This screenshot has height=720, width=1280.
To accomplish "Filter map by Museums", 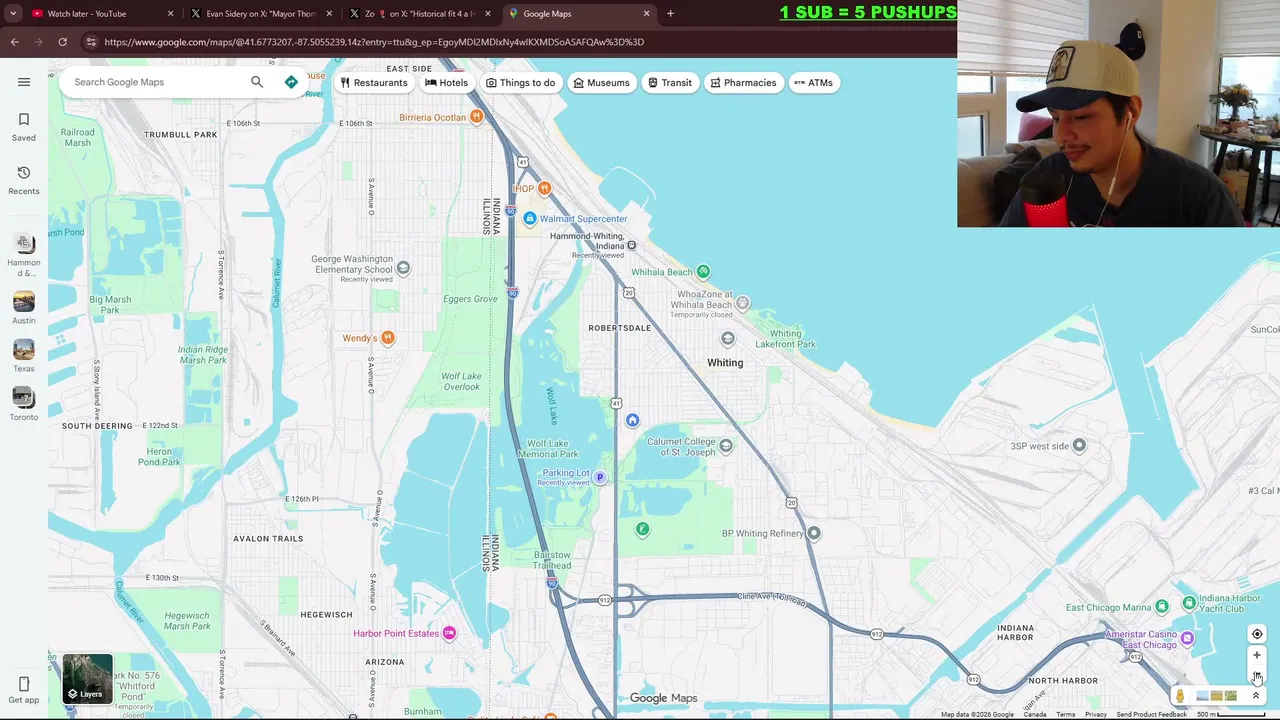I will pos(601,83).
